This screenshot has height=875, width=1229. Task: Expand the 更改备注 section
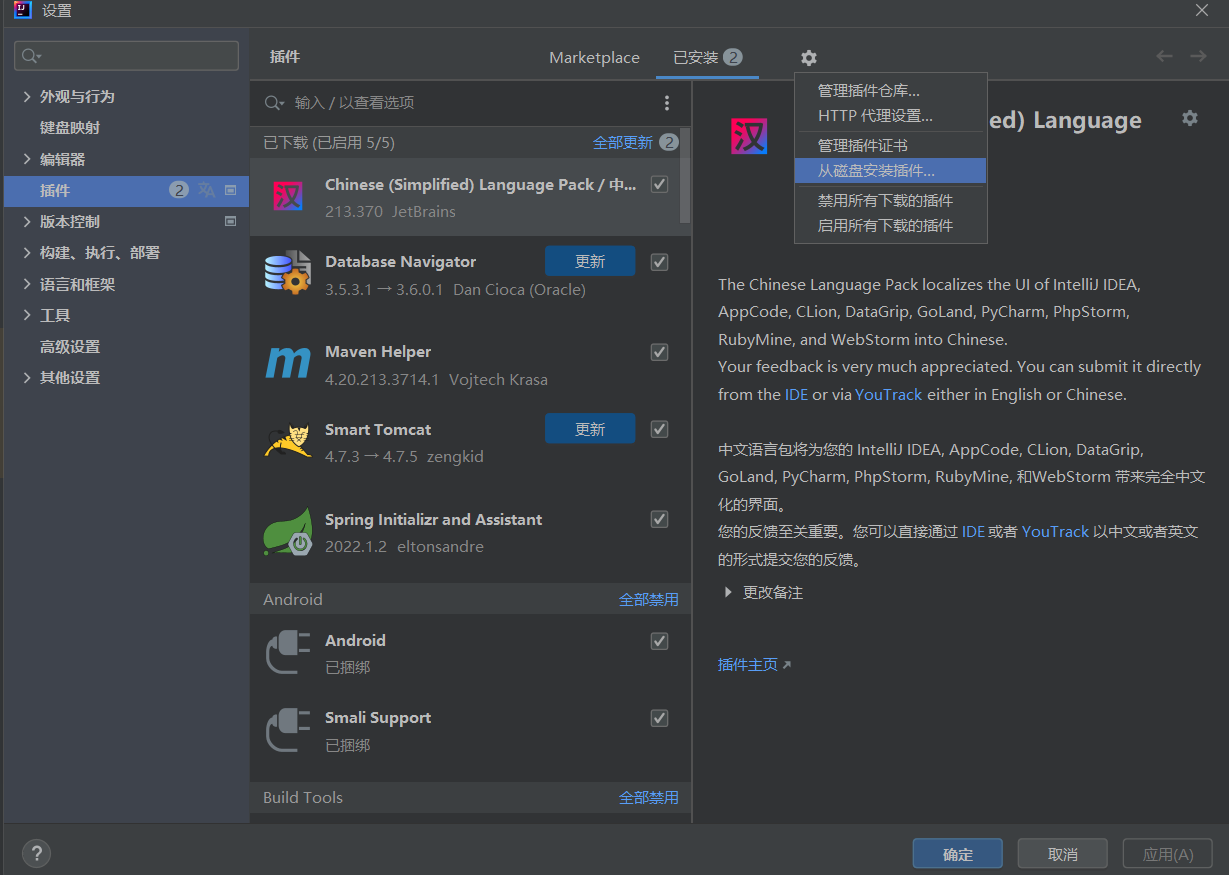[x=728, y=592]
